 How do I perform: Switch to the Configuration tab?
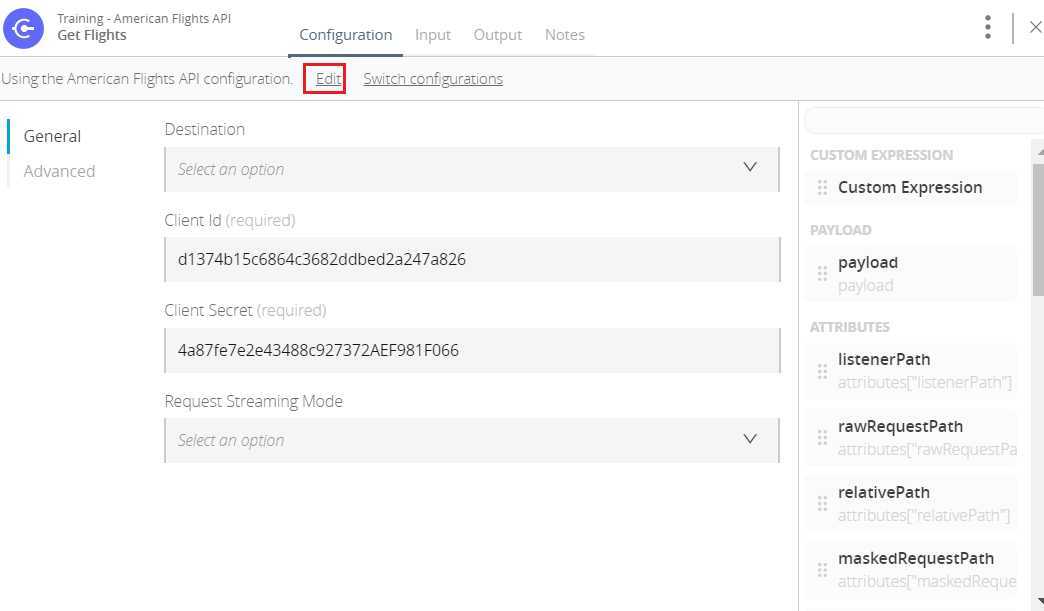(346, 35)
